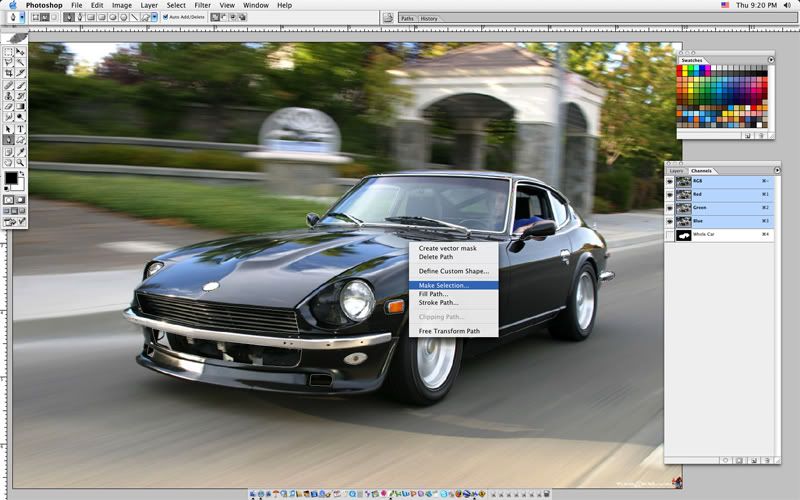
Task: Expand the shape options dropdown arrow
Action: [x=155, y=17]
